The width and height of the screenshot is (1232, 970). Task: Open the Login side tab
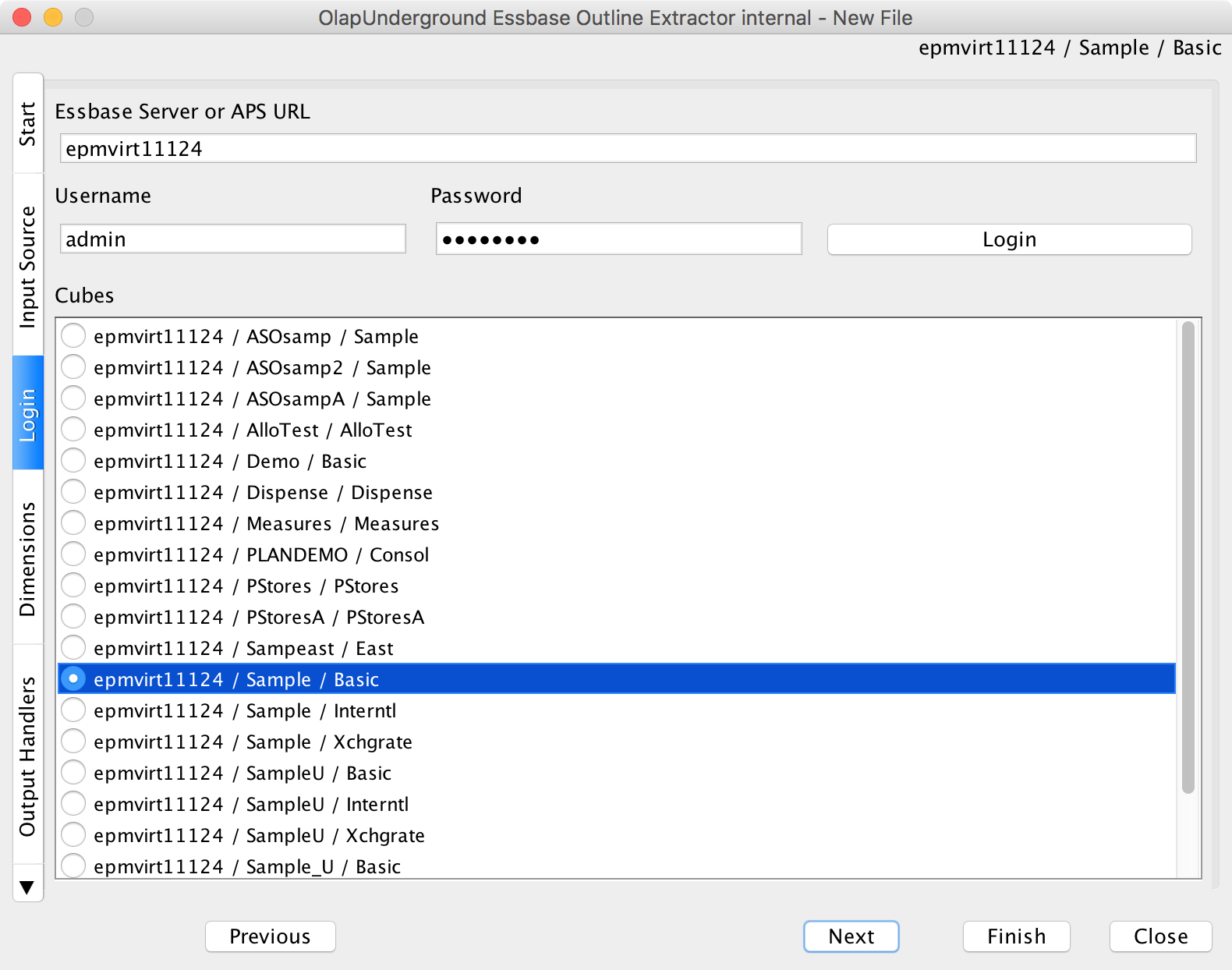tap(28, 412)
